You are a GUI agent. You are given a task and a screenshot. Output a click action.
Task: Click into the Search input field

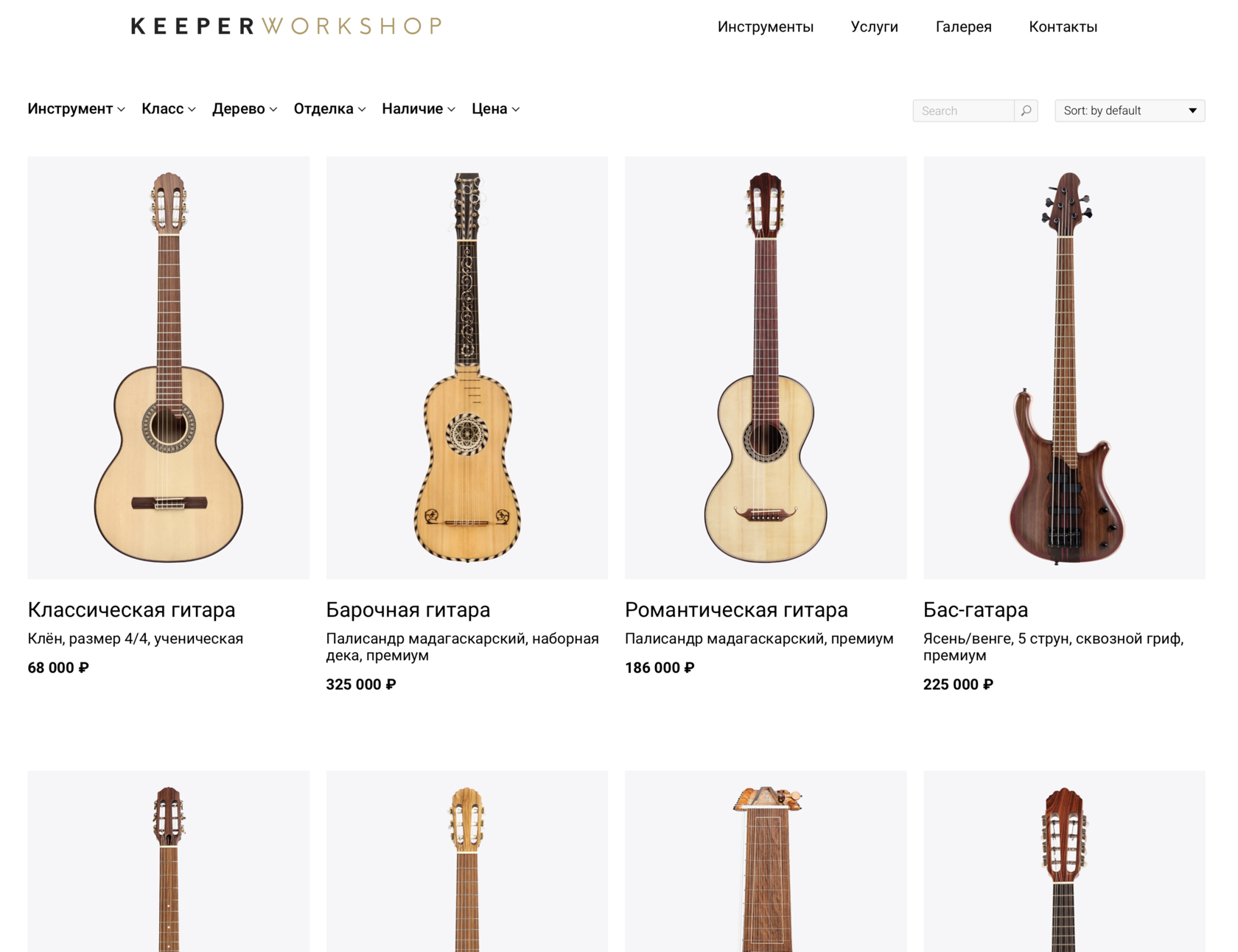(963, 111)
